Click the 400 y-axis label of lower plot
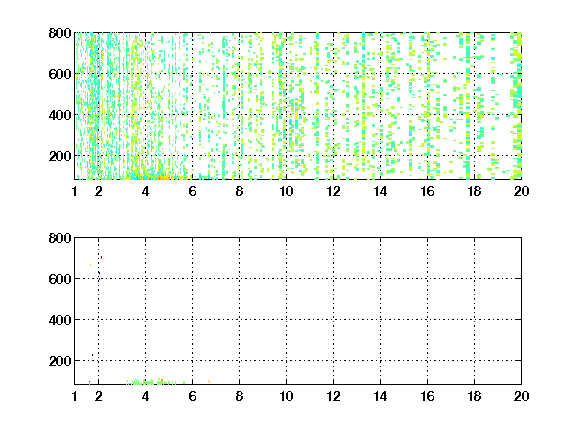This screenshot has height=432, width=576. click(60, 320)
